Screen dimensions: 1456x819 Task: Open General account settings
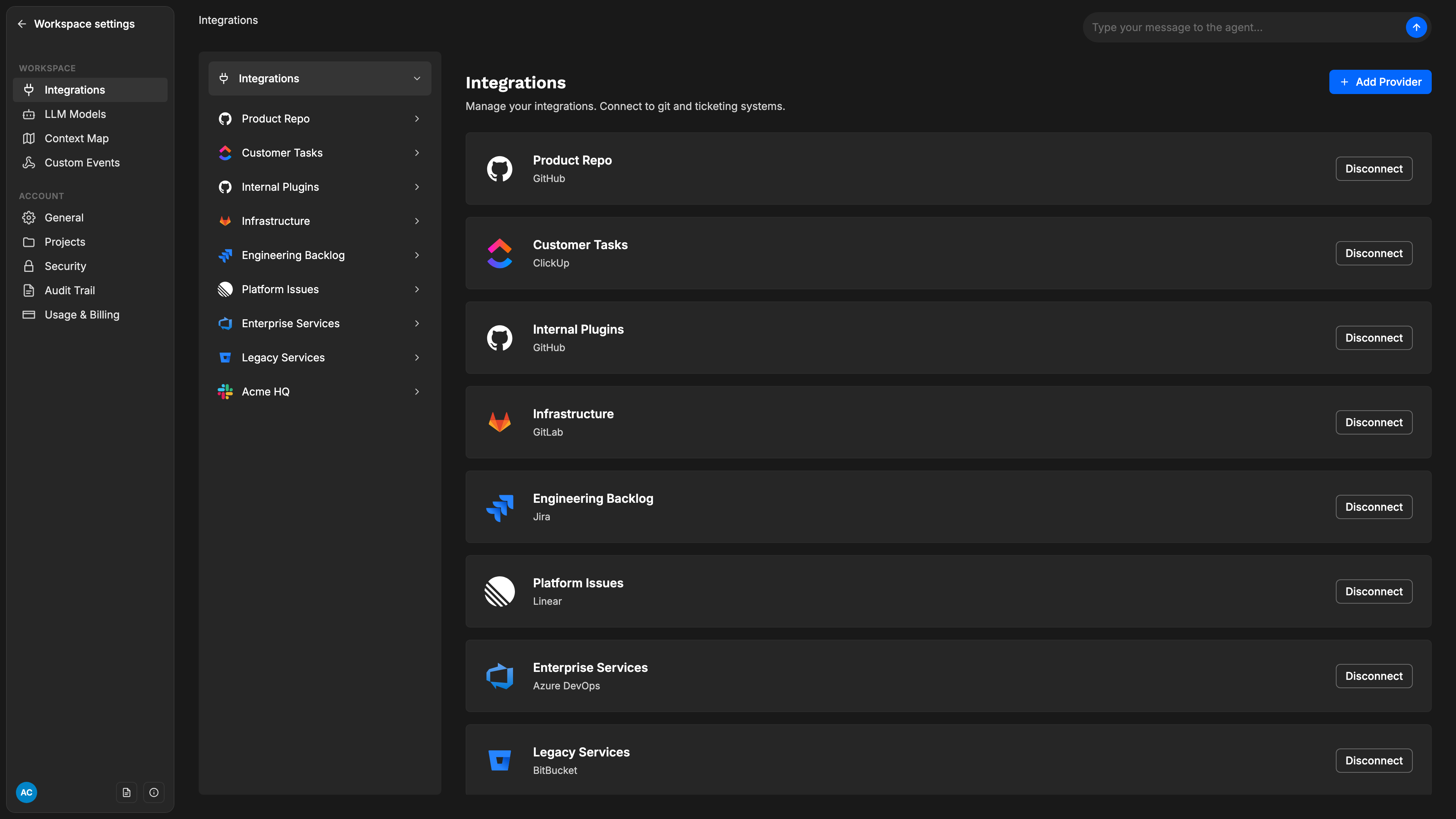(x=91, y=218)
